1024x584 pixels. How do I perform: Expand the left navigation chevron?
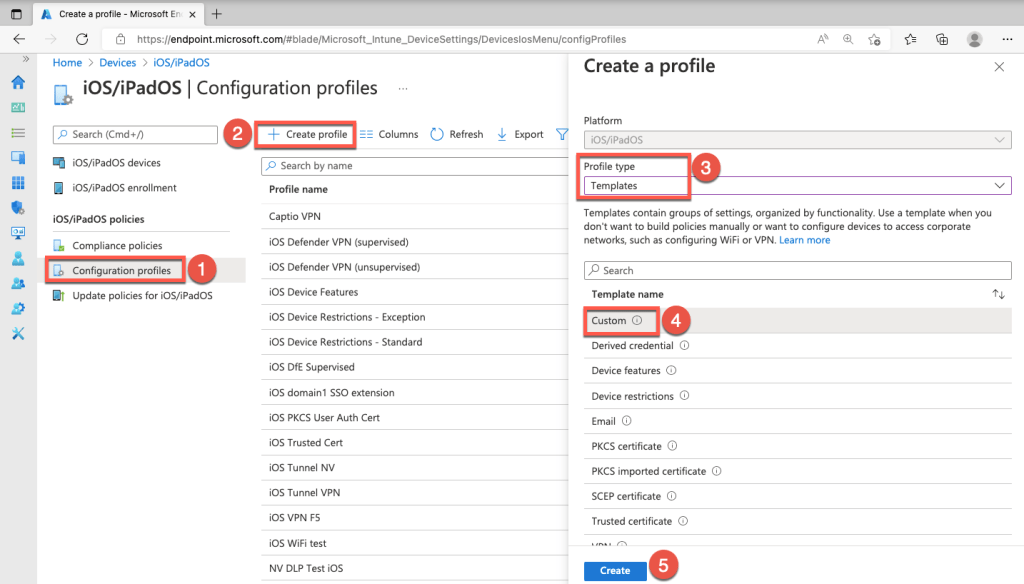point(17,60)
